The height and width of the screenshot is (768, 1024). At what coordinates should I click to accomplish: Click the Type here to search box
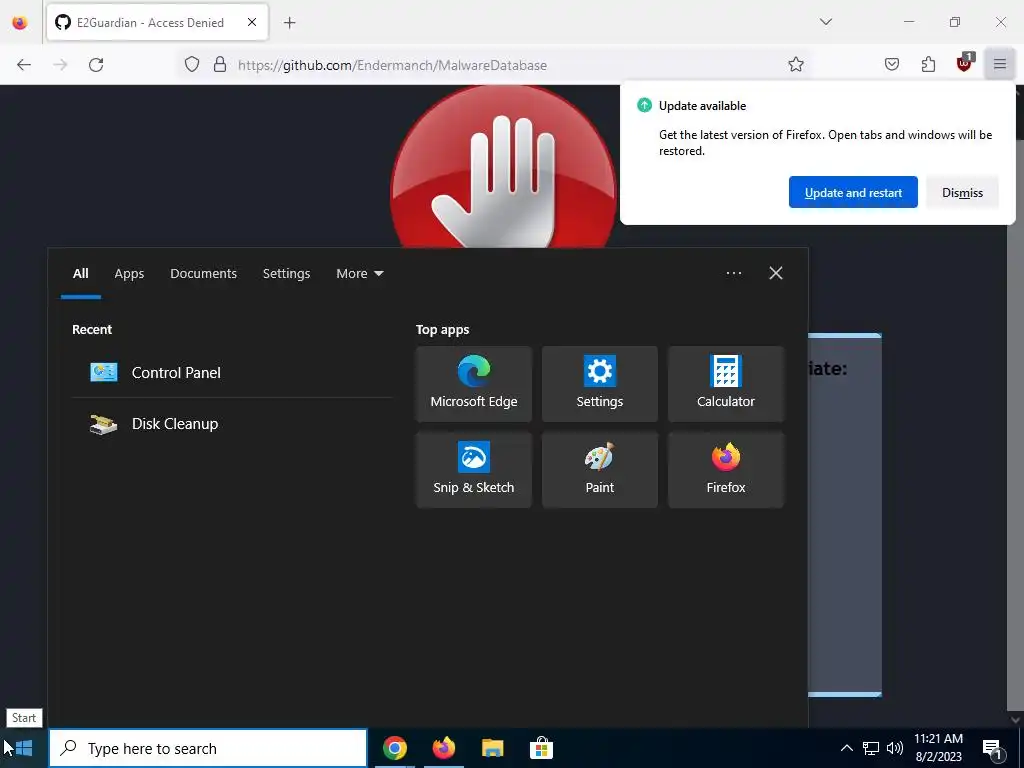(208, 748)
